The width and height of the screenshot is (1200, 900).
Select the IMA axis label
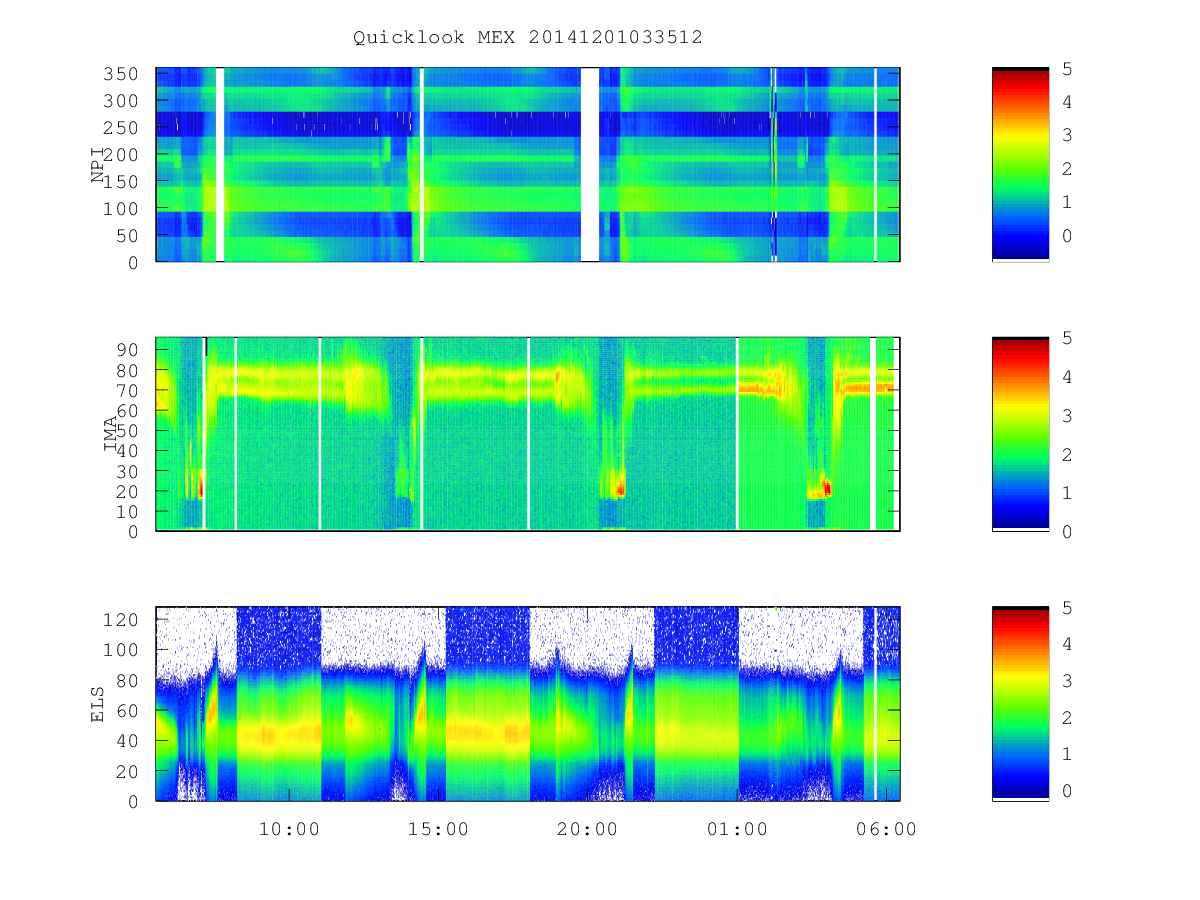pos(112,434)
